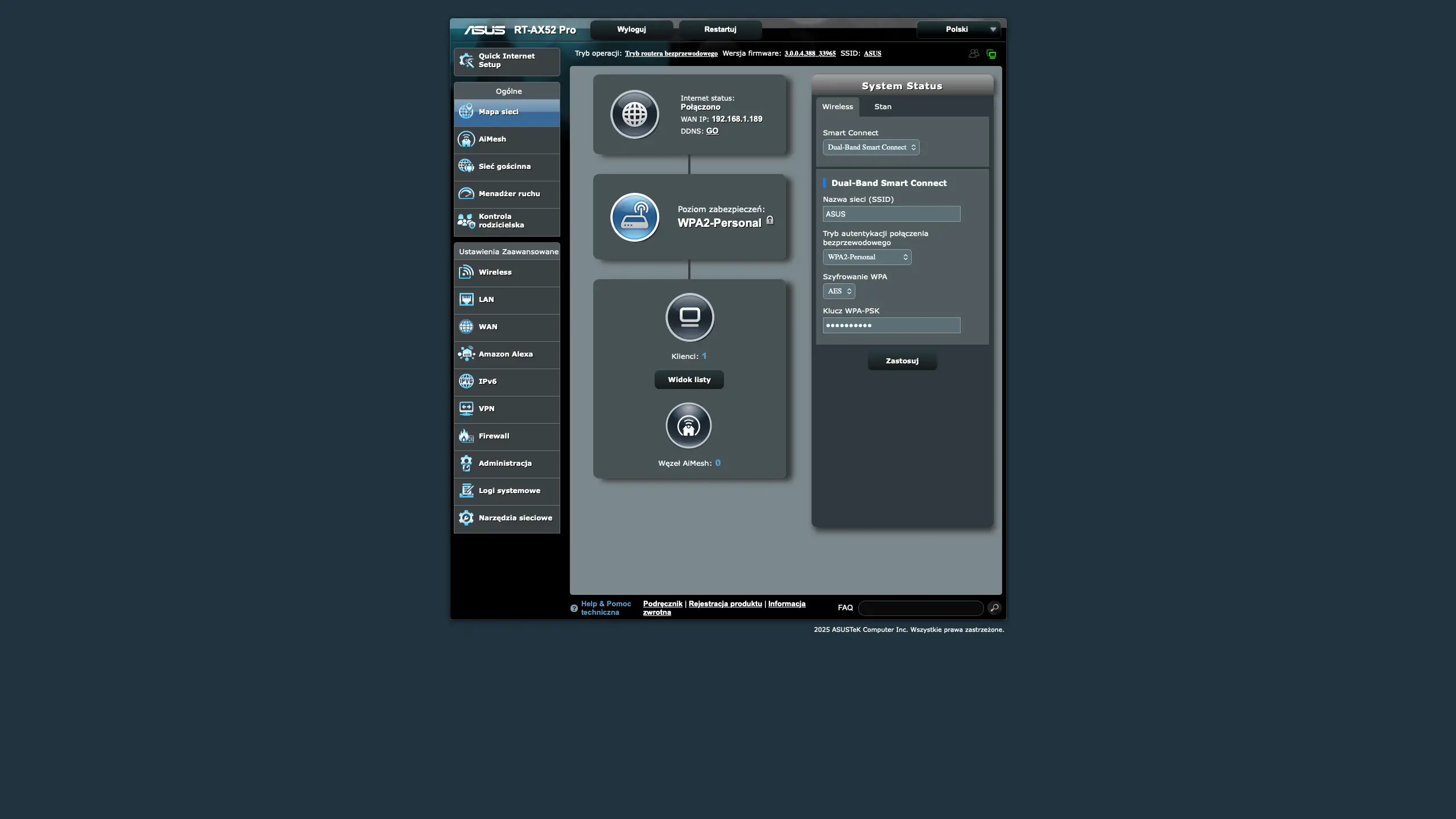Switch to the Stan tab
This screenshot has height=819, width=1456.
tap(883, 106)
